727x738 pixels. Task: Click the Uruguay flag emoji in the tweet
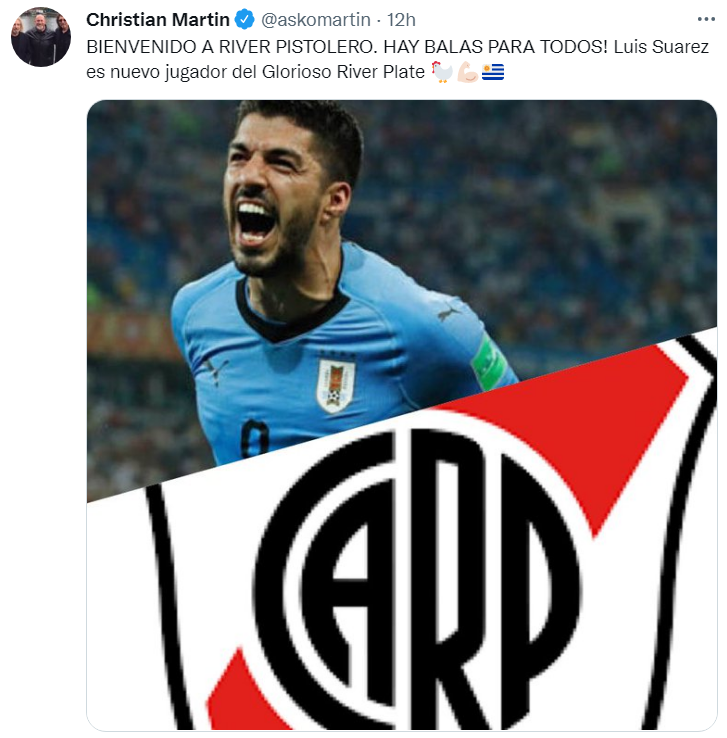[493, 72]
